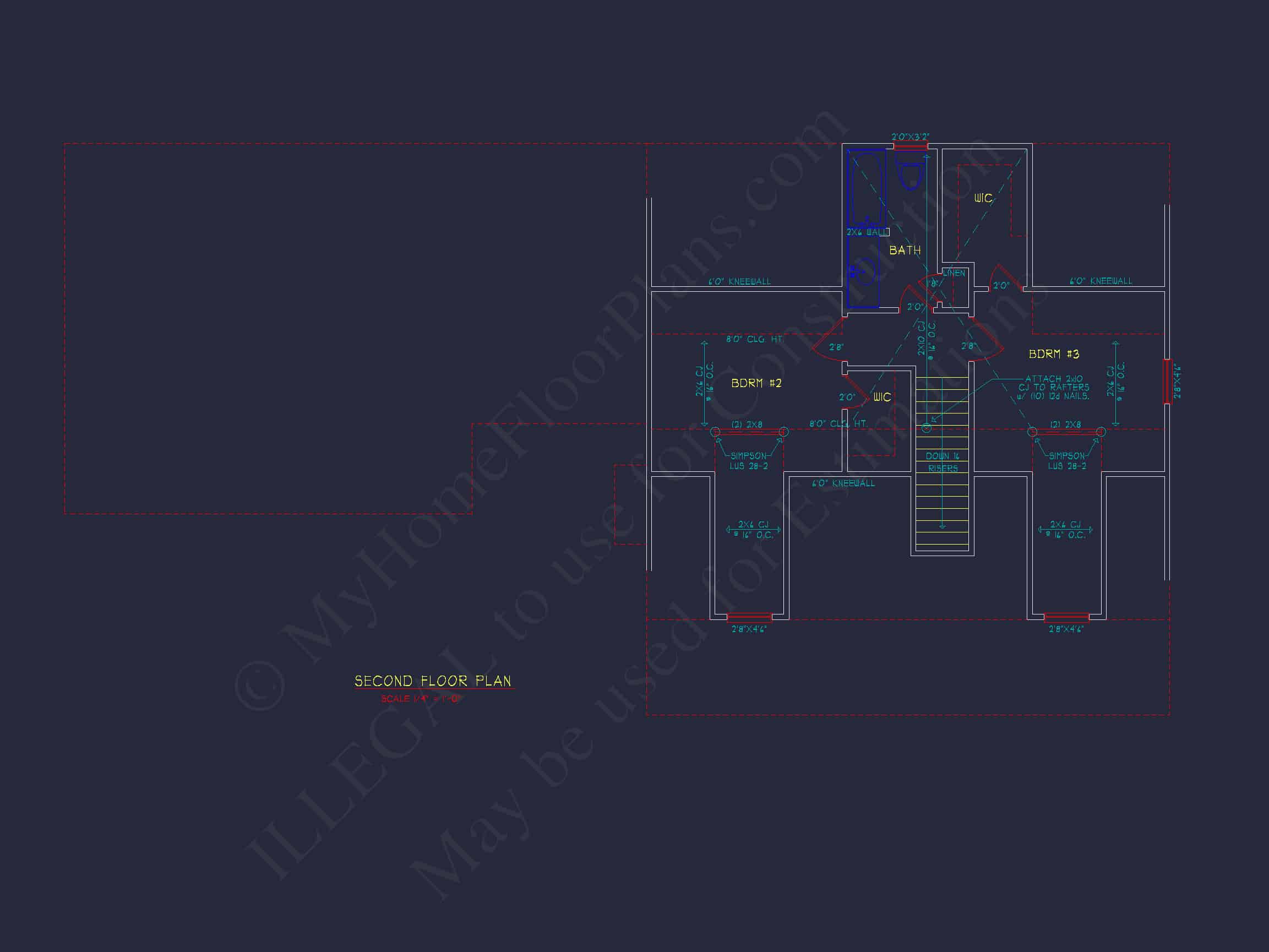Click the 6'0" KNEEWALL label above BDRM #3

(x=1101, y=281)
